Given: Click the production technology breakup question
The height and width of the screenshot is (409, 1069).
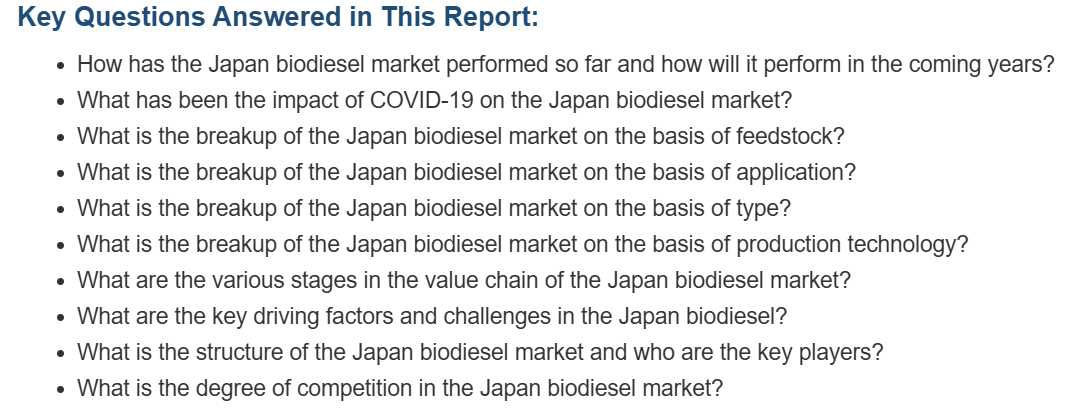Looking at the screenshot, I should [x=522, y=244].
